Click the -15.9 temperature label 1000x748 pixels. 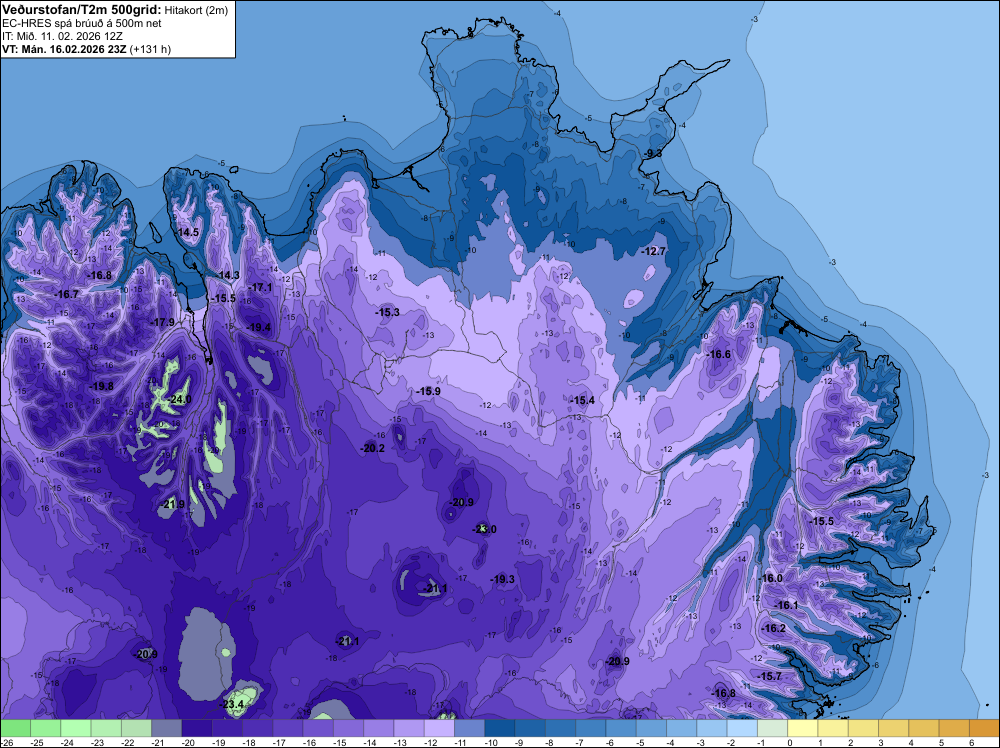428,391
